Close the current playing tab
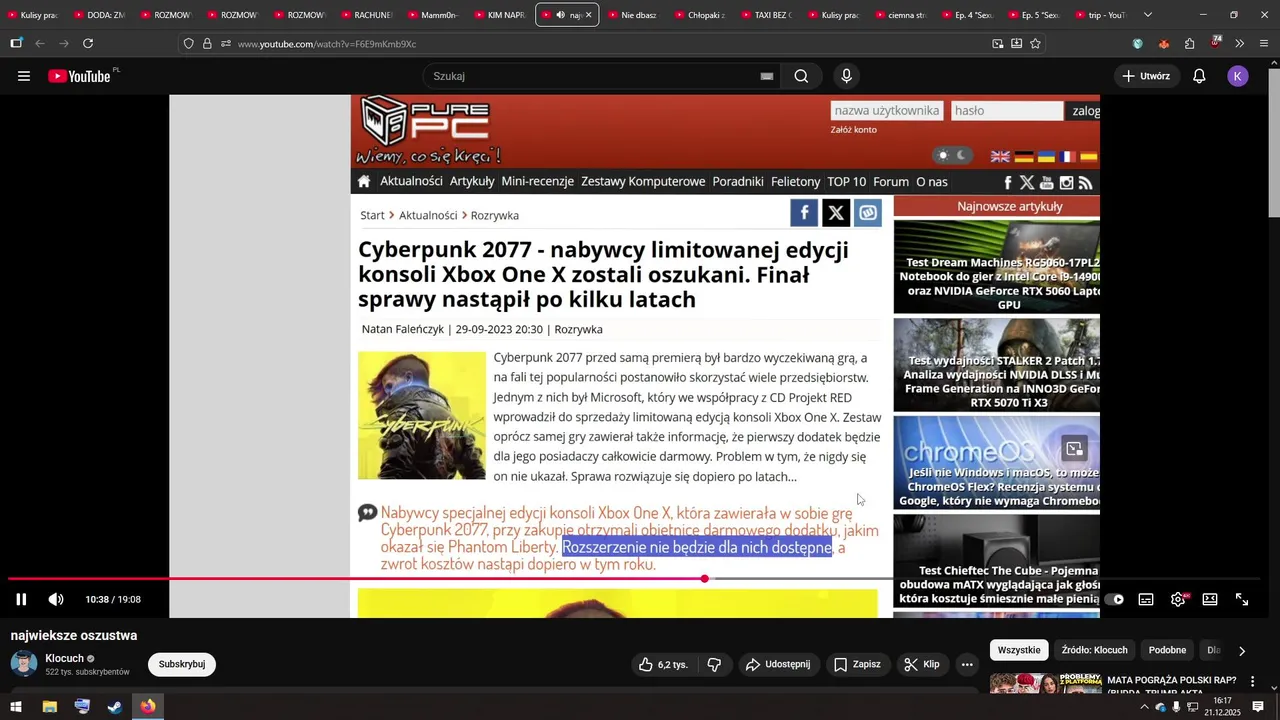 [589, 15]
